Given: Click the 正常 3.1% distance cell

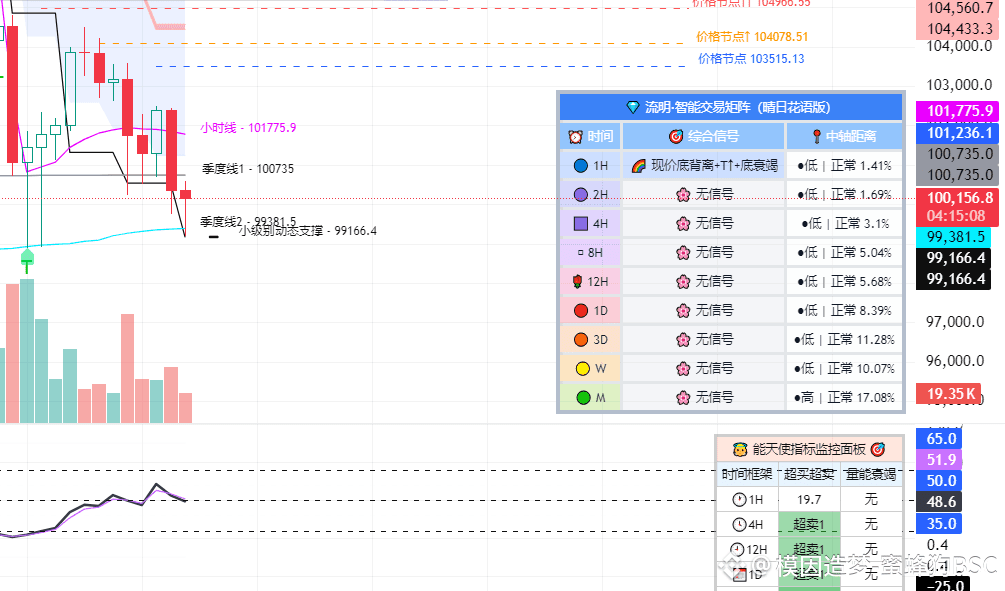Looking at the screenshot, I should (x=845, y=224).
